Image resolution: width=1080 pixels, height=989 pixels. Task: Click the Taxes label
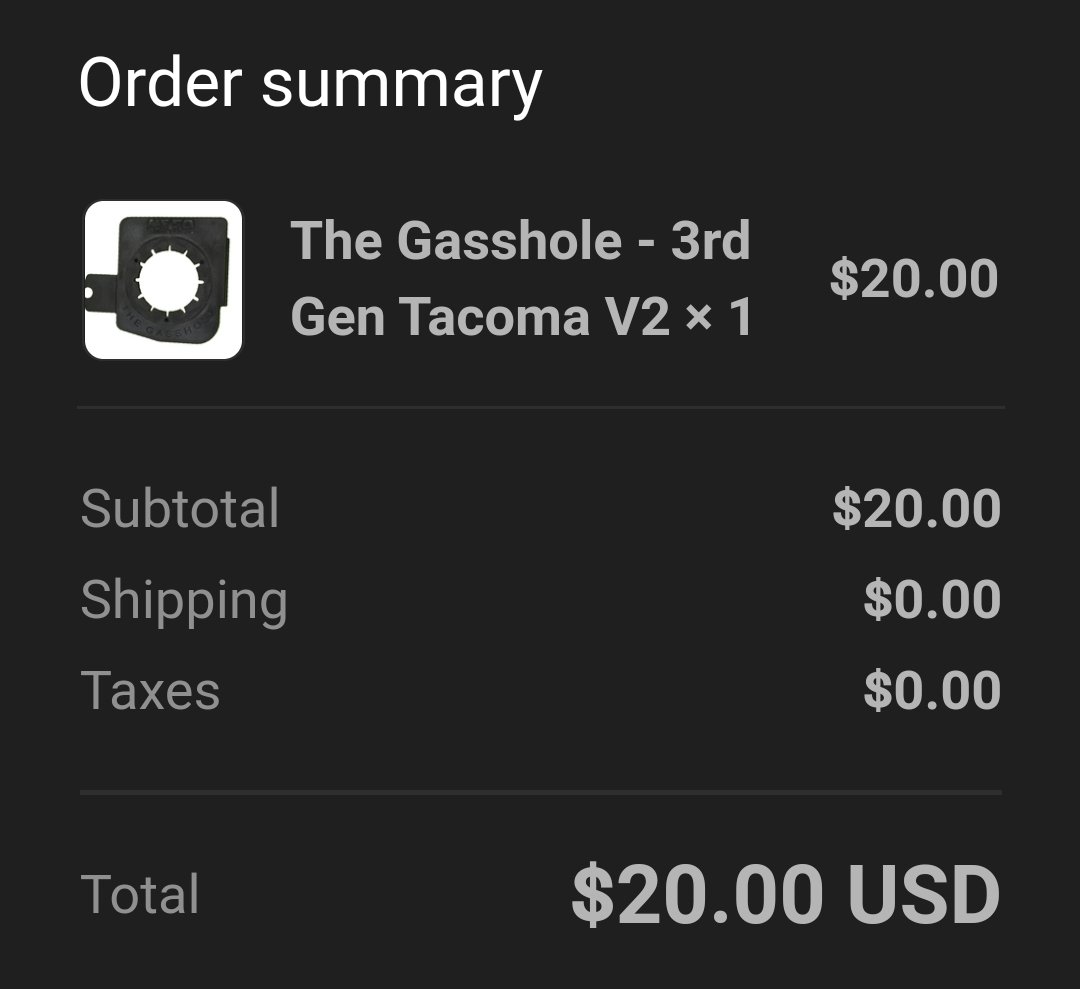pos(150,691)
